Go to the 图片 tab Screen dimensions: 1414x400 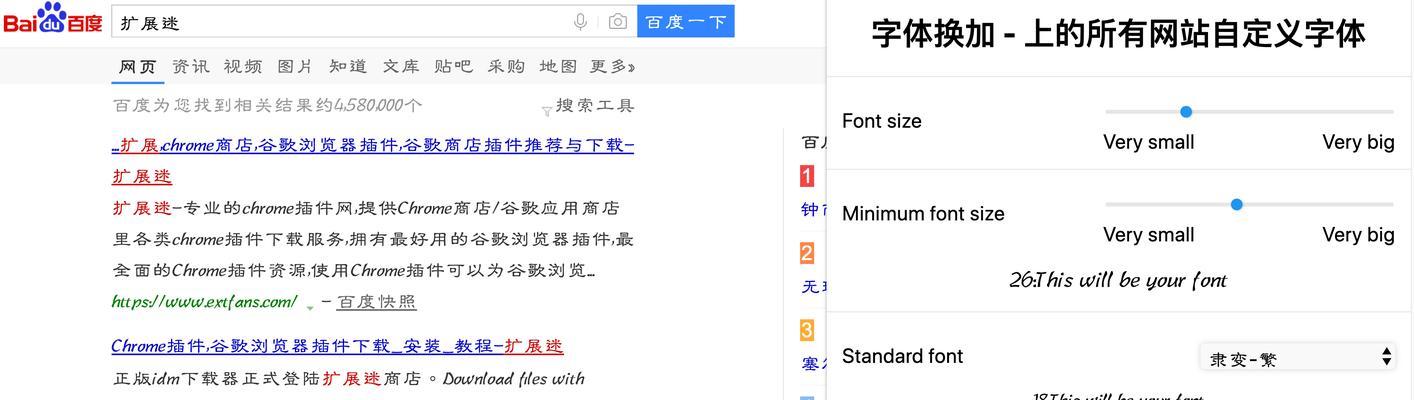pos(295,66)
